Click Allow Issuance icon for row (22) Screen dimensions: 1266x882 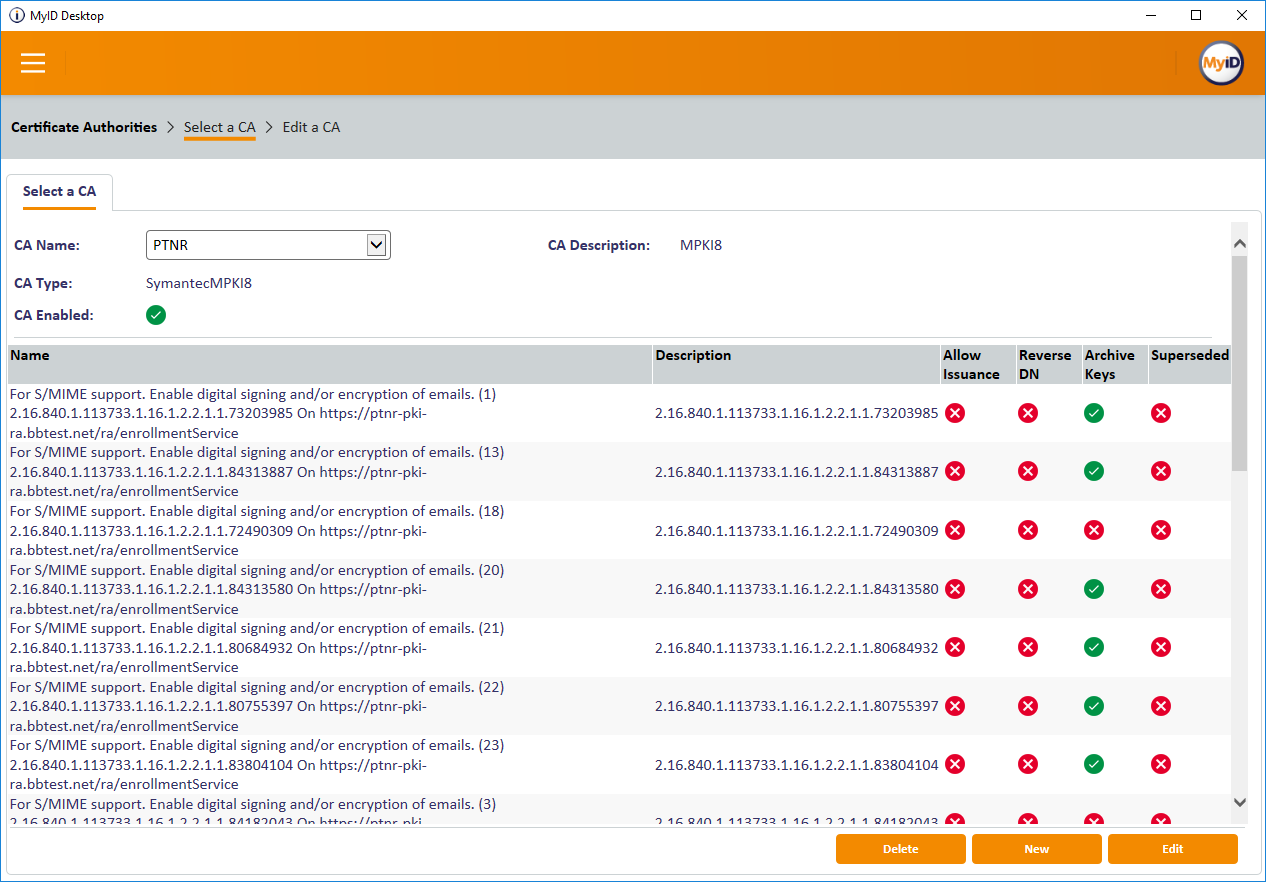[955, 706]
